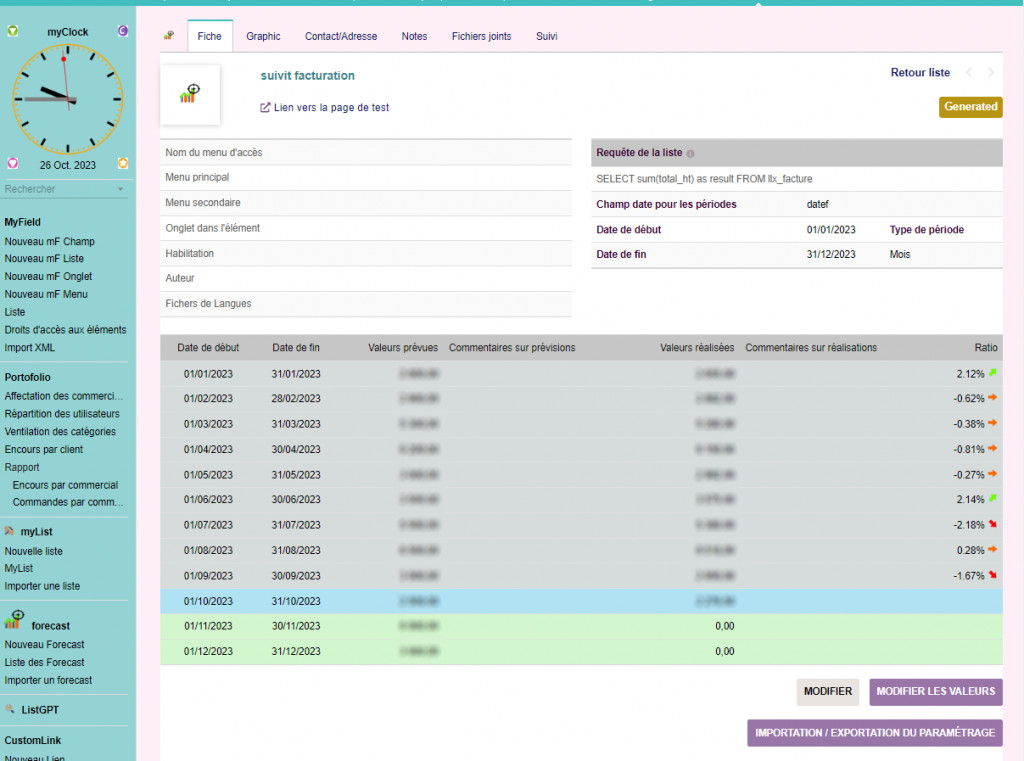Viewport: 1024px width, 761px height.
Task: Open the Rechercher dropdown
Action: pos(120,189)
